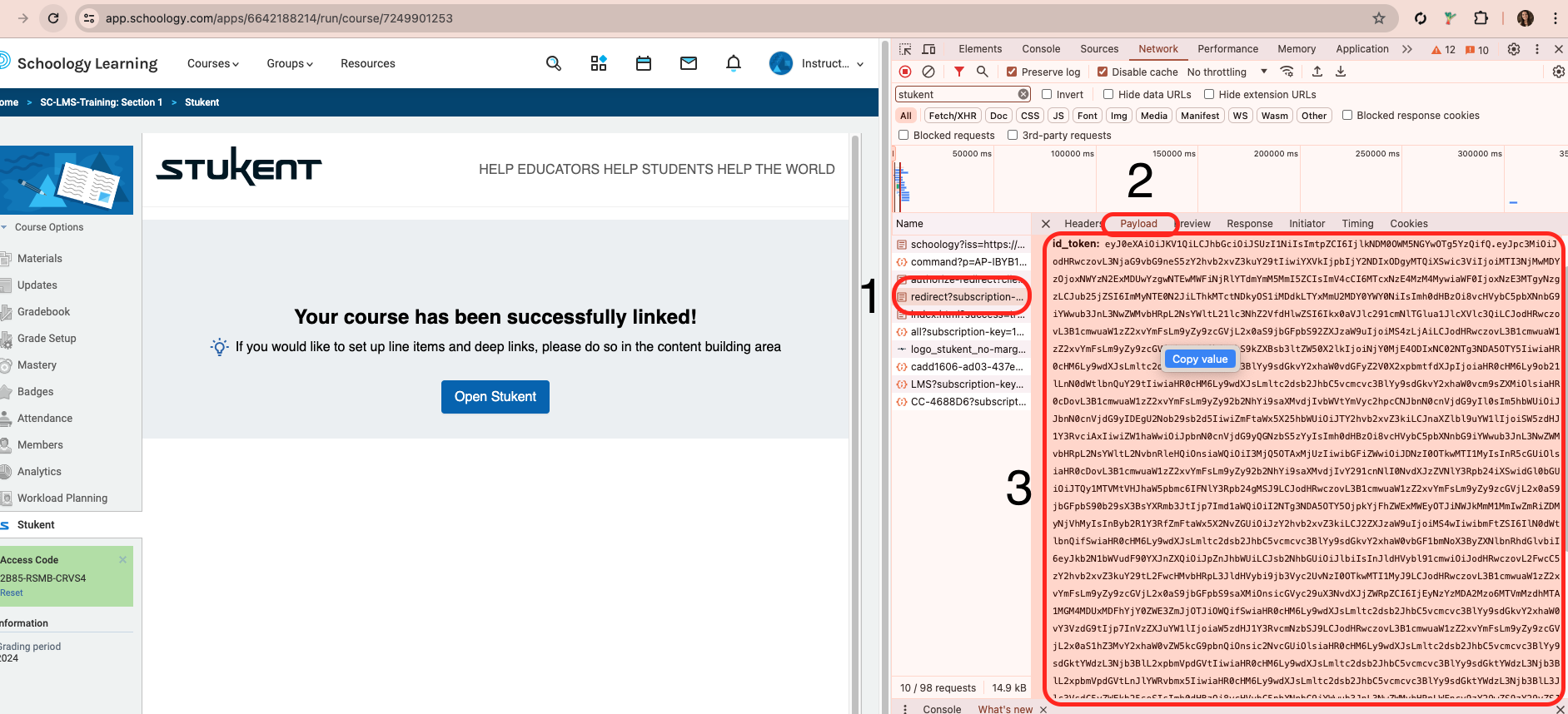
Task: Export HAR file with download icon
Action: [1341, 72]
